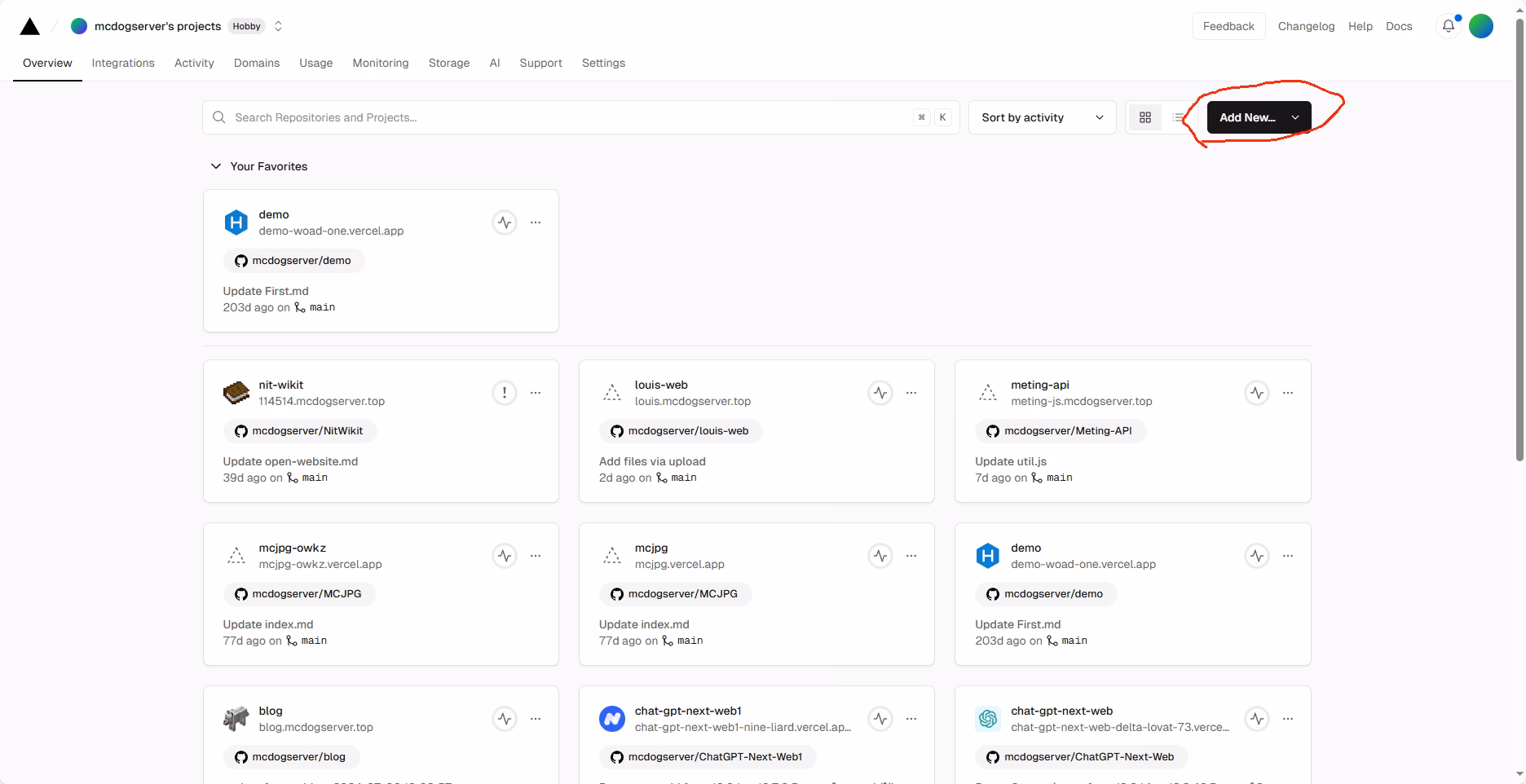Open the Sort by activity dropdown

[1042, 117]
